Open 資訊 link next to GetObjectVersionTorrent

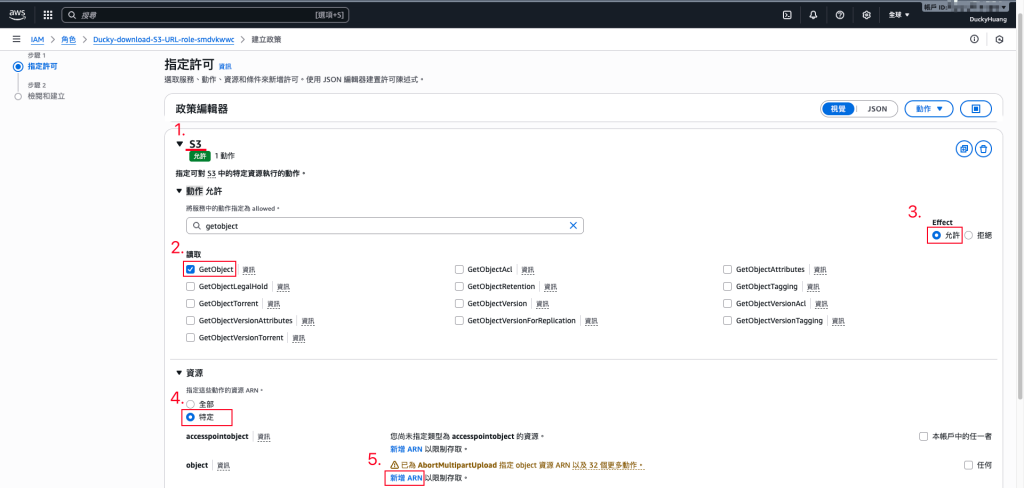click(298, 338)
